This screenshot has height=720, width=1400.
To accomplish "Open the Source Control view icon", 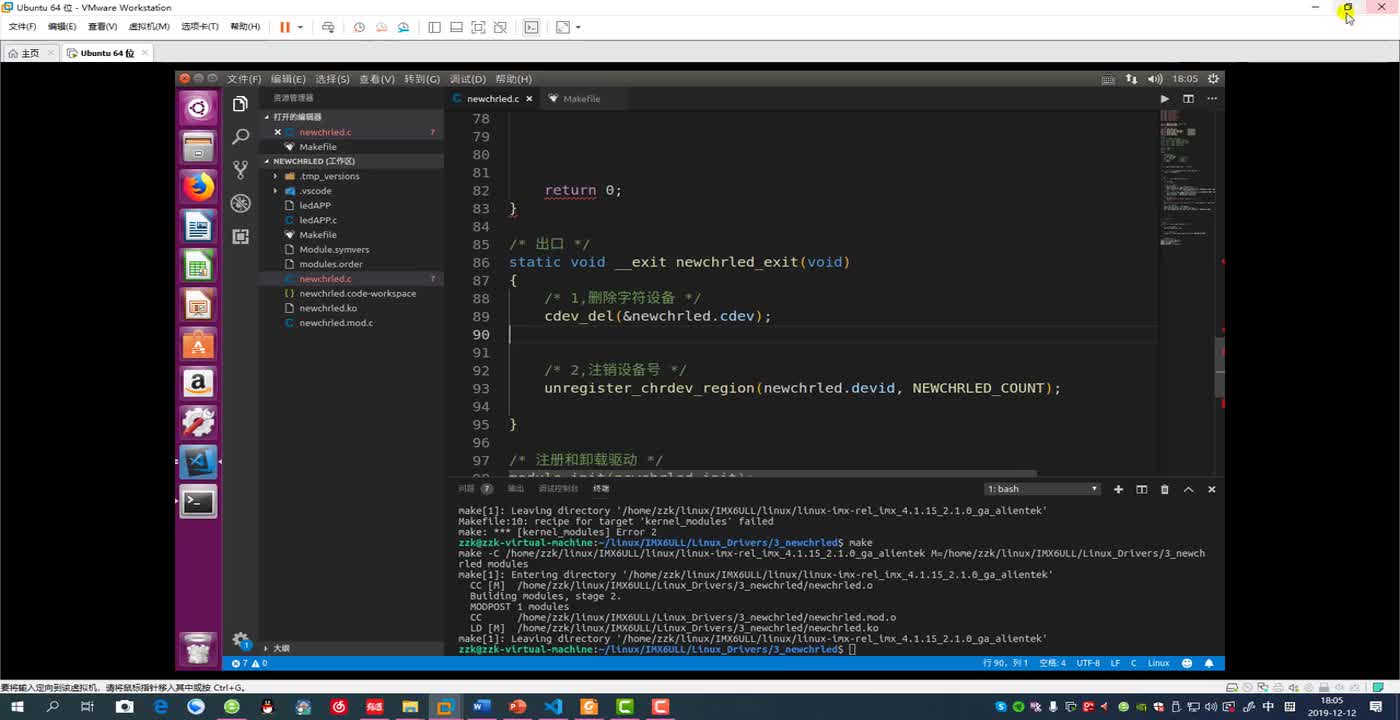I will coord(240,170).
